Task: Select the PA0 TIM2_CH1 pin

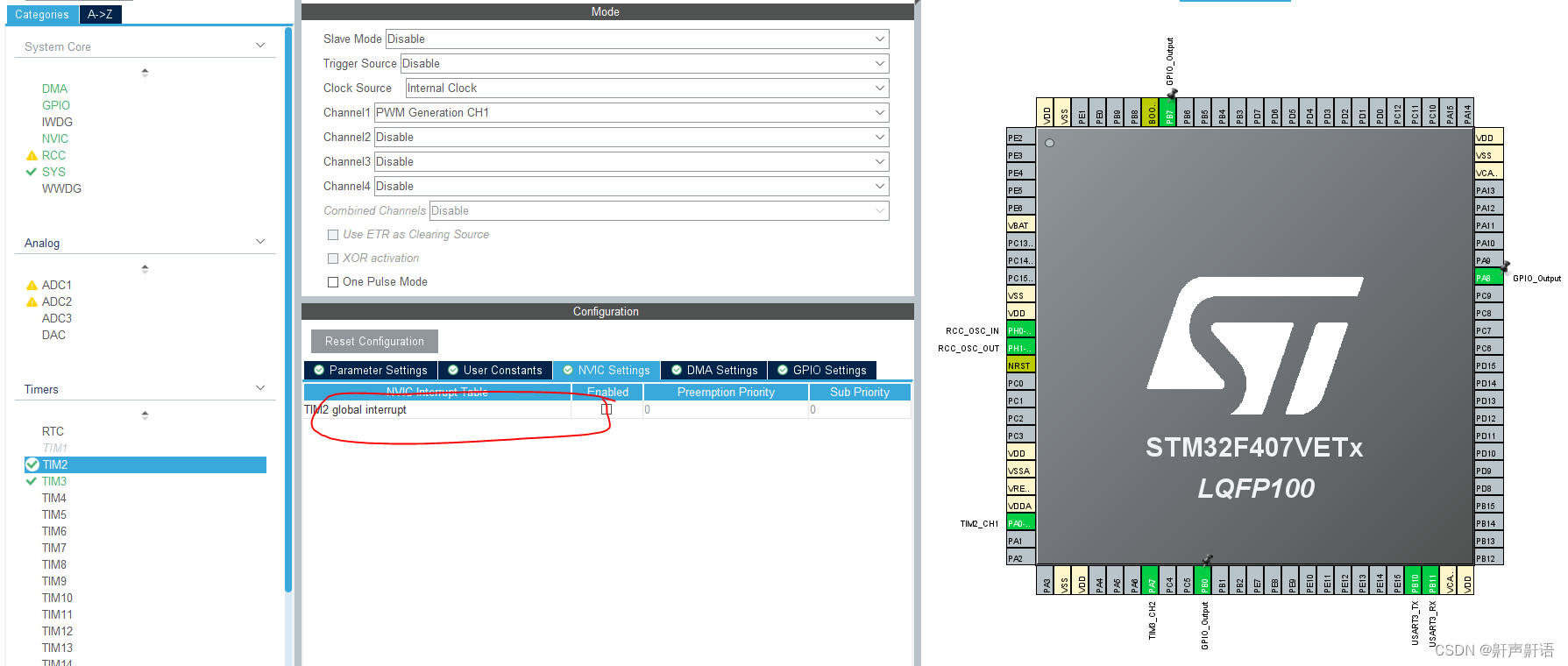Action: click(x=1021, y=523)
